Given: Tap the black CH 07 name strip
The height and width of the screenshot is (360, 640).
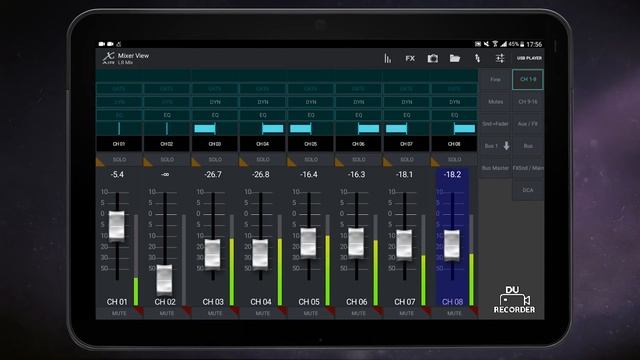Looking at the screenshot, I should tap(406, 144).
